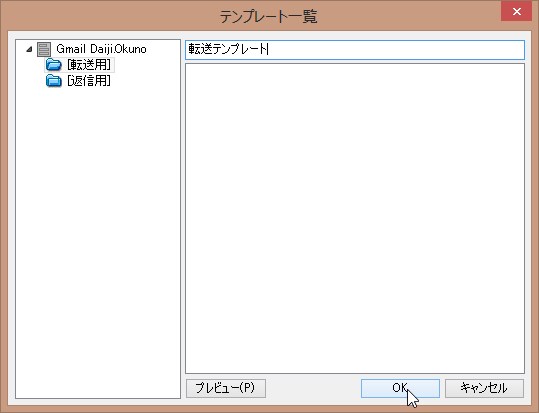
Task: Select the Gmail Daiji.Okuno account label
Action: [101, 49]
